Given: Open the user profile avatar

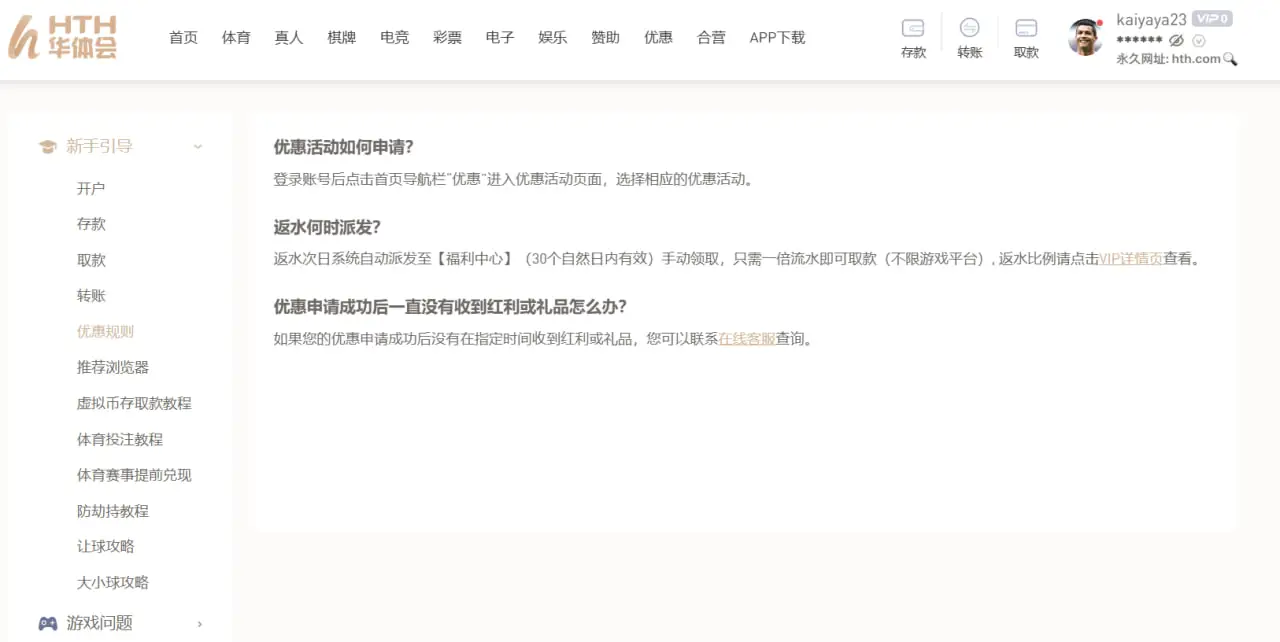Looking at the screenshot, I should point(1085,38).
